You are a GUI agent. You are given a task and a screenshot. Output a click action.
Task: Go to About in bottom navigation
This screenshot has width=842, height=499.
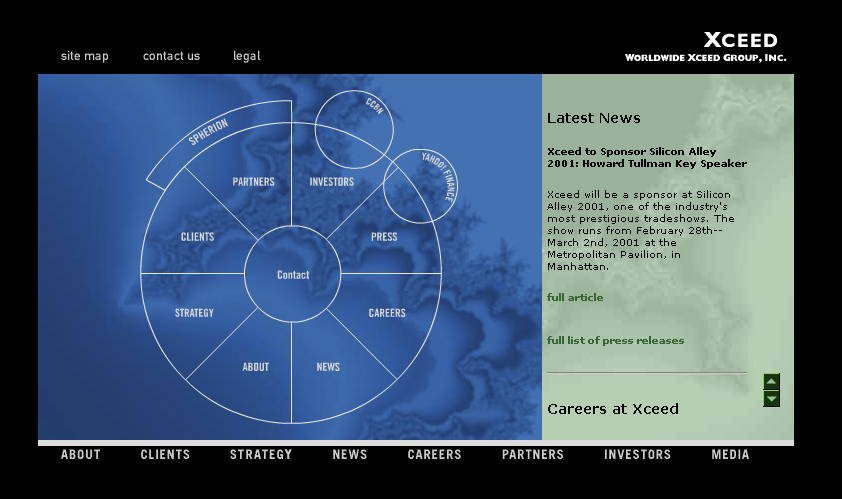tap(81, 455)
